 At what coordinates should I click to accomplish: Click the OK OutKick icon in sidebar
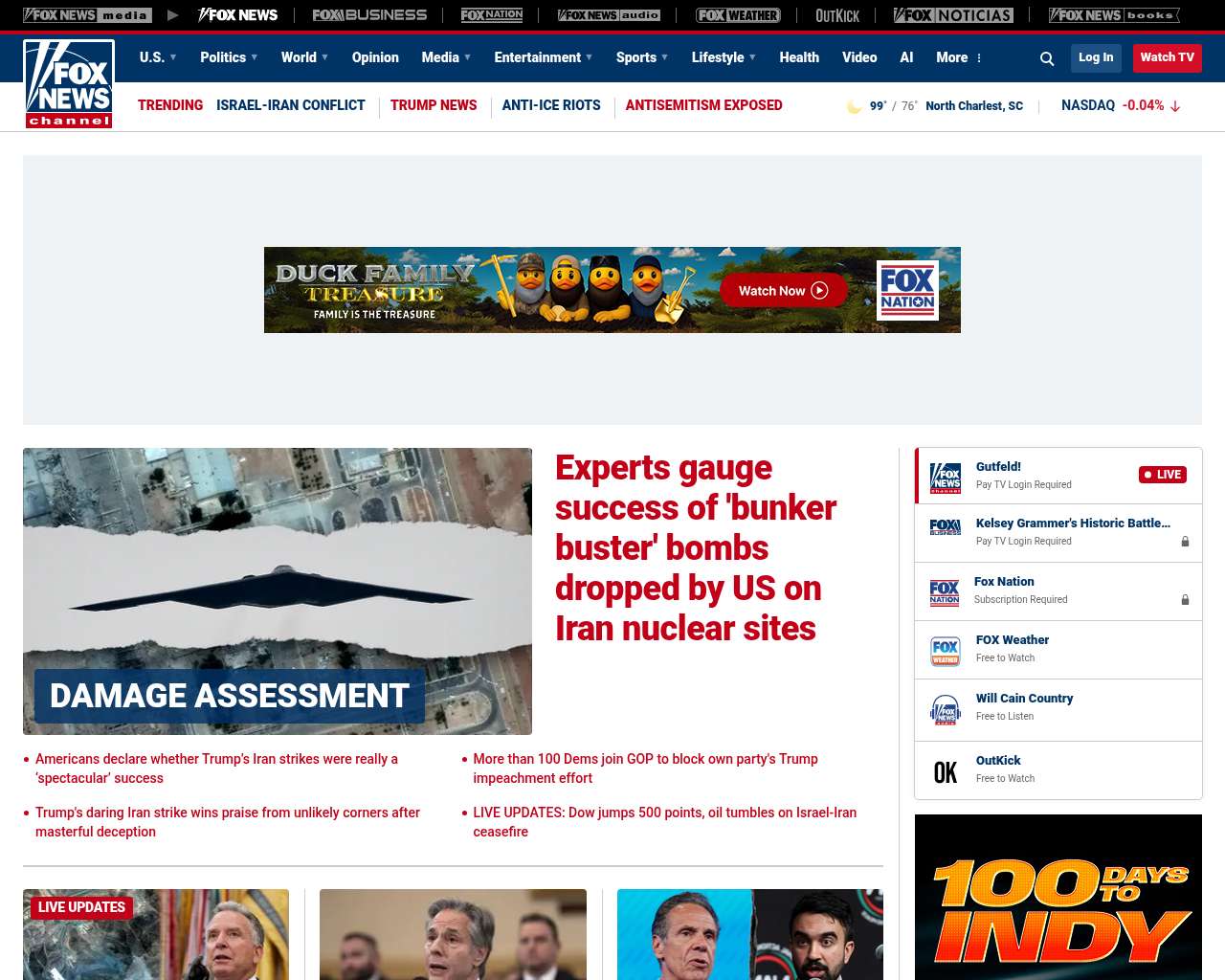(x=946, y=772)
